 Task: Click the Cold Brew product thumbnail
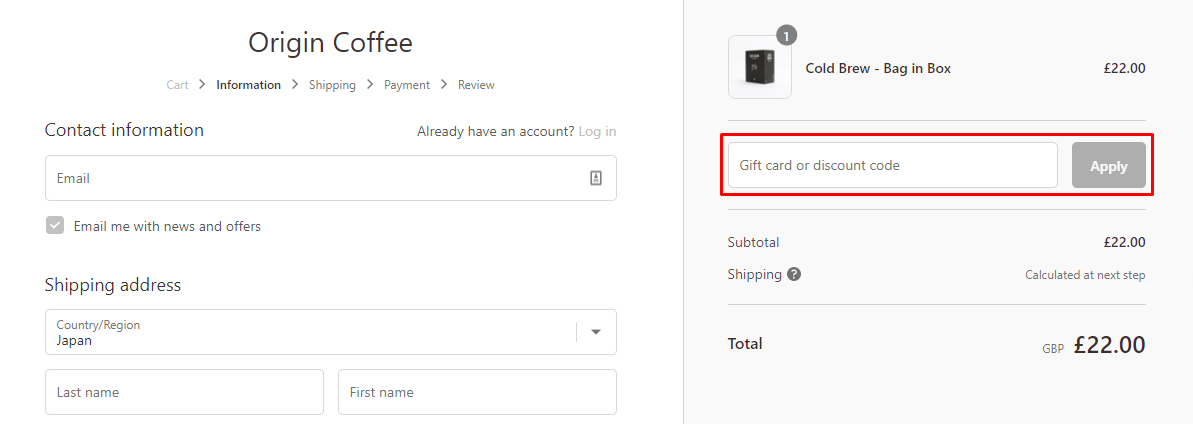tap(759, 68)
